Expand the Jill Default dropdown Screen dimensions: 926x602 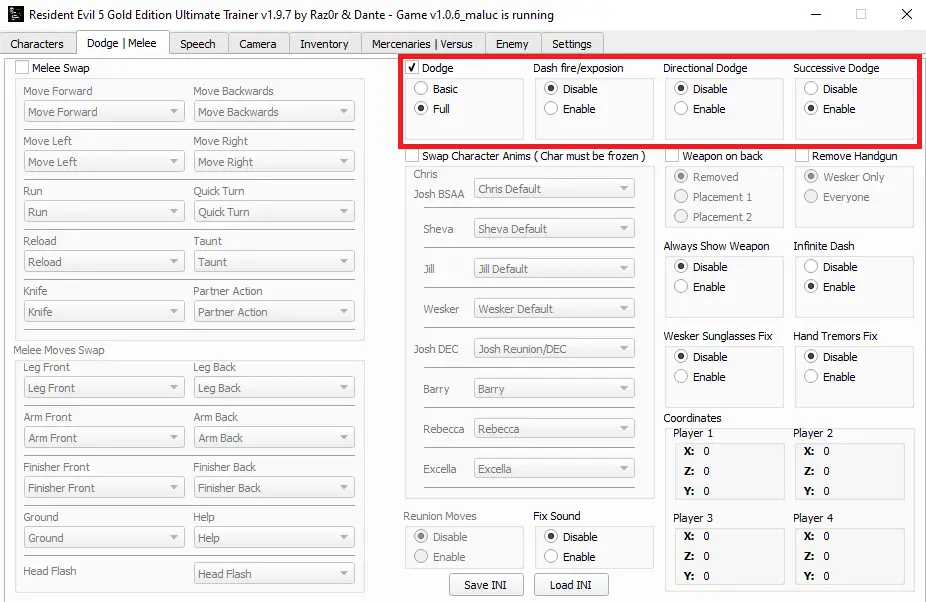point(554,269)
